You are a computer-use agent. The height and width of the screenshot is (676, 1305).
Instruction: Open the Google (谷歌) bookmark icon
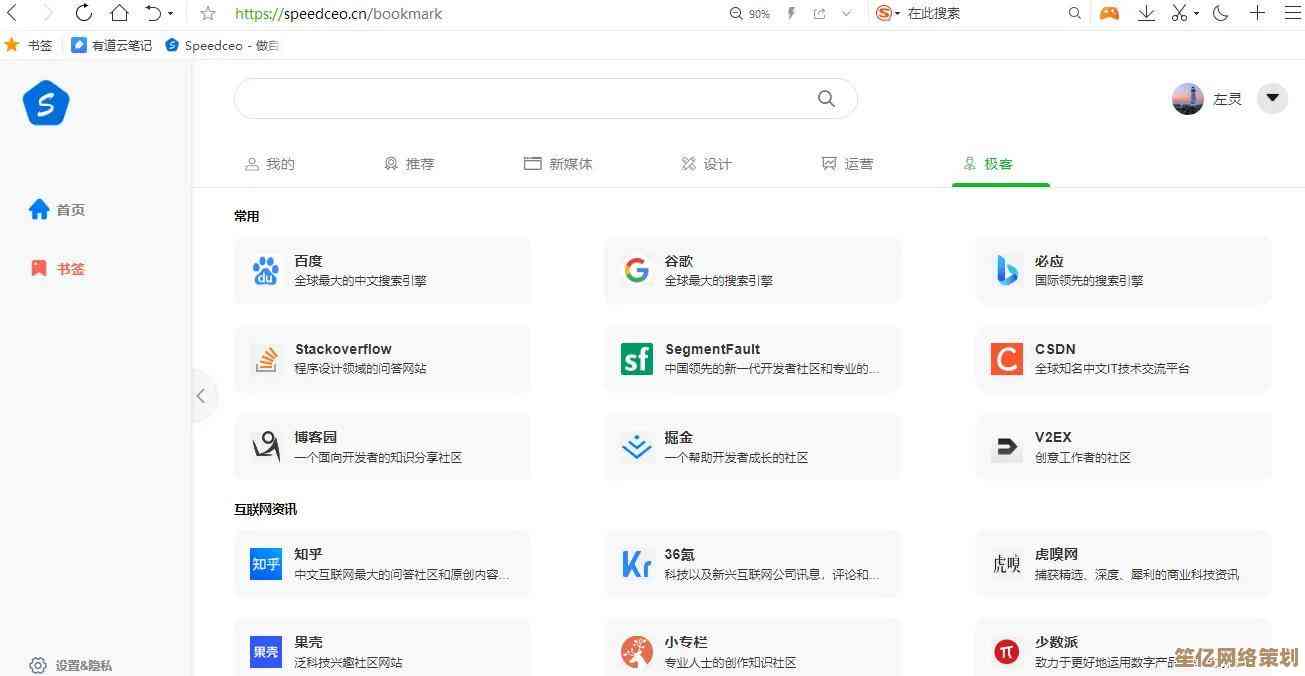point(636,270)
